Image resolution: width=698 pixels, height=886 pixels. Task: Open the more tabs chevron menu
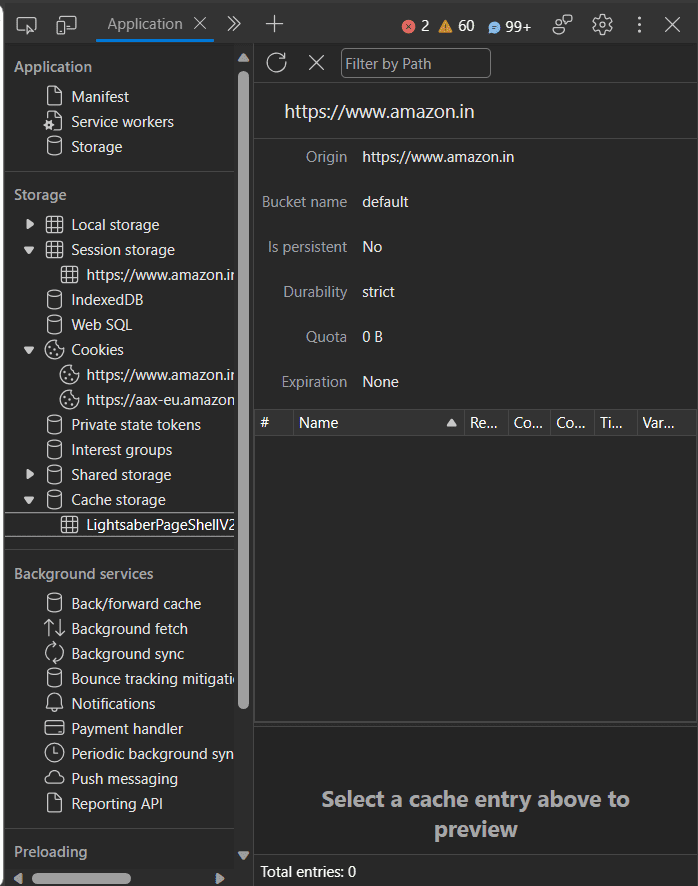pyautogui.click(x=235, y=24)
